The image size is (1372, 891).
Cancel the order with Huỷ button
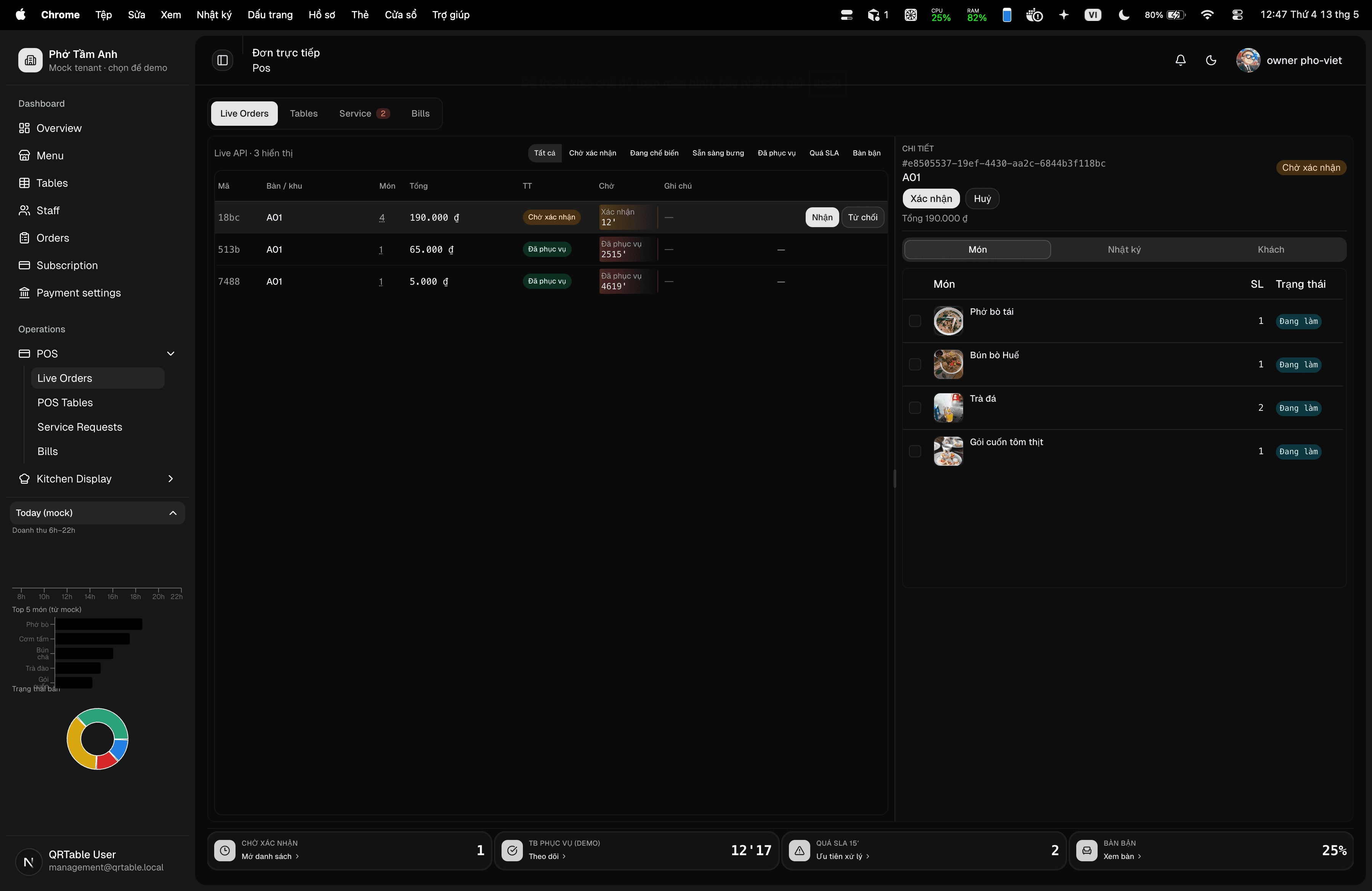pyautogui.click(x=982, y=199)
